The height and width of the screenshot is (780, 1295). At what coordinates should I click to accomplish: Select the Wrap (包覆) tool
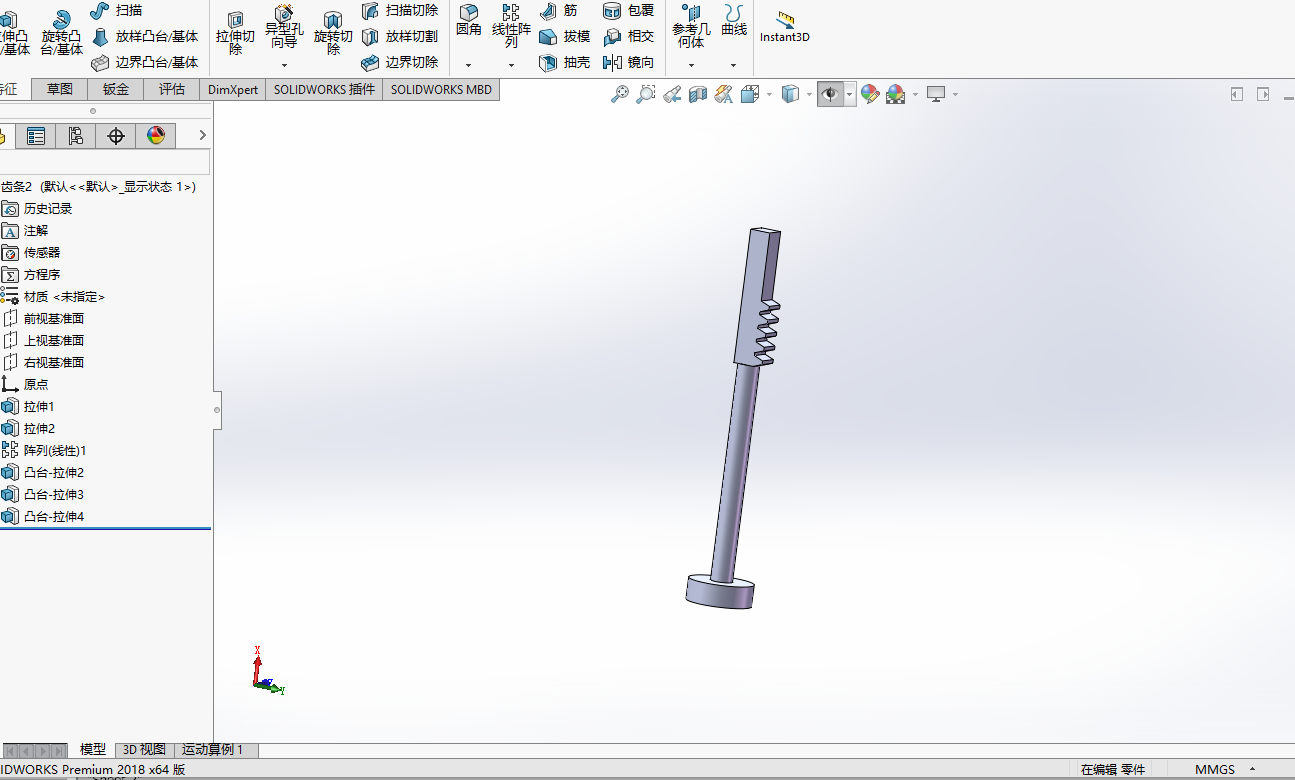click(629, 10)
